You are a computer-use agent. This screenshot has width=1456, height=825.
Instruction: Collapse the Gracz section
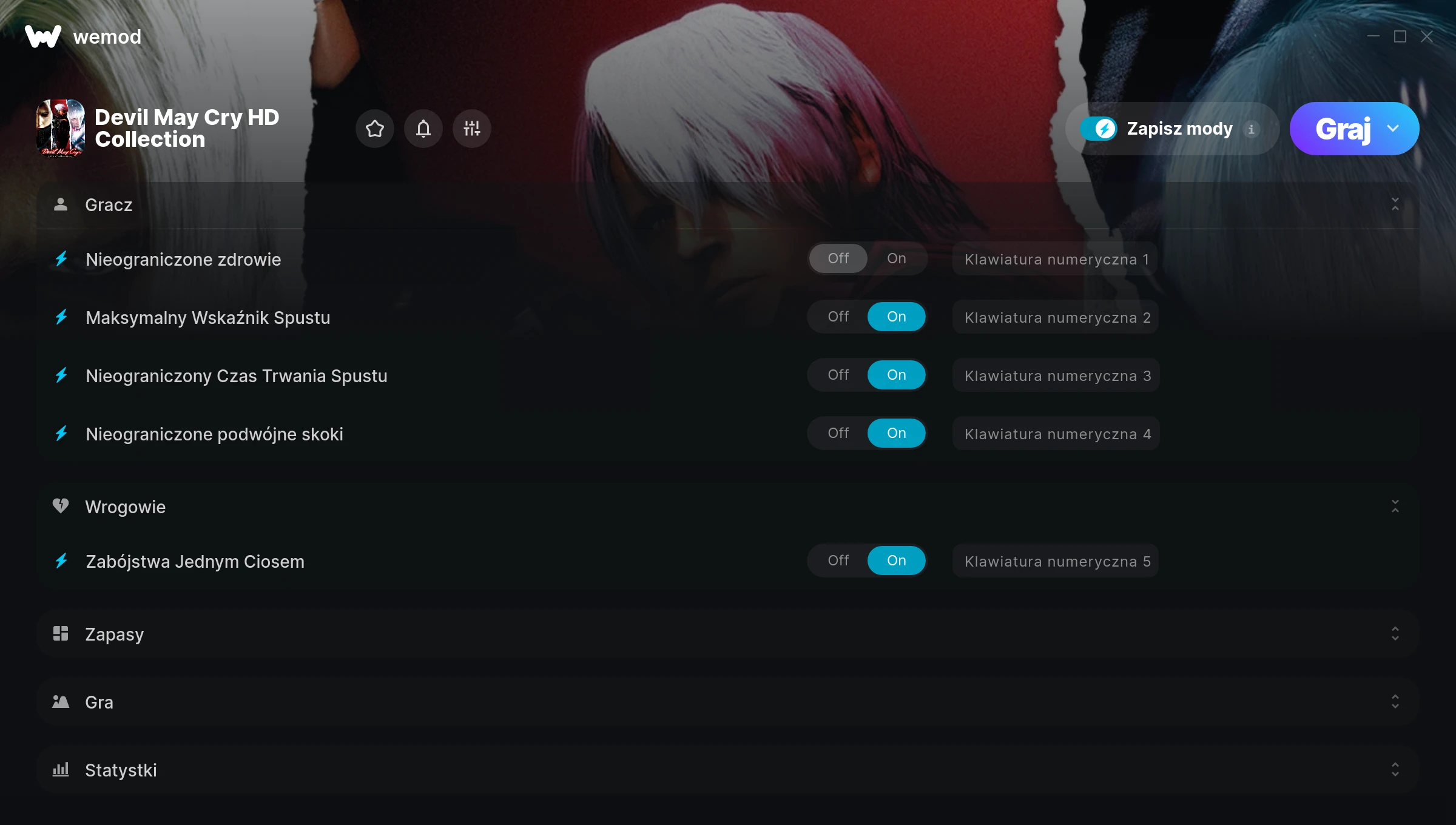1395,204
